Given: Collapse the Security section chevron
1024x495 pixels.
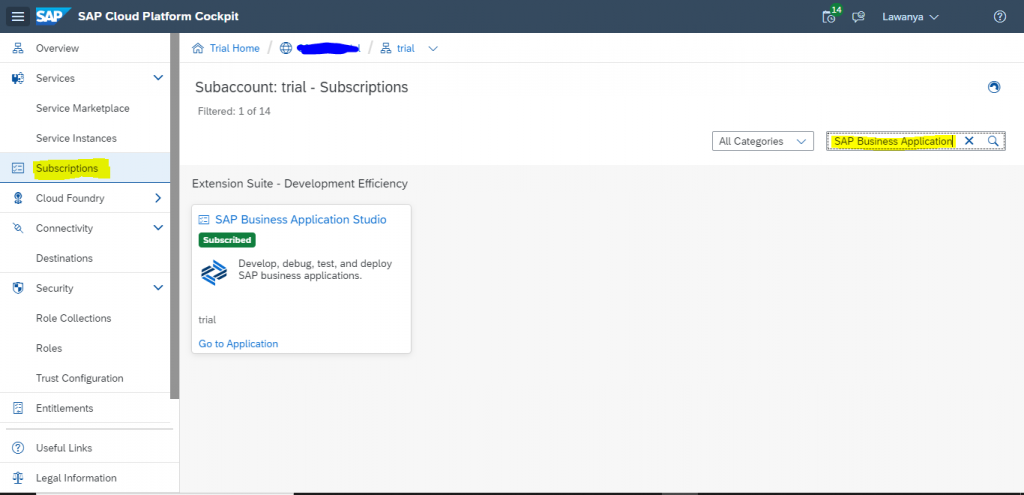Looking at the screenshot, I should [157, 288].
